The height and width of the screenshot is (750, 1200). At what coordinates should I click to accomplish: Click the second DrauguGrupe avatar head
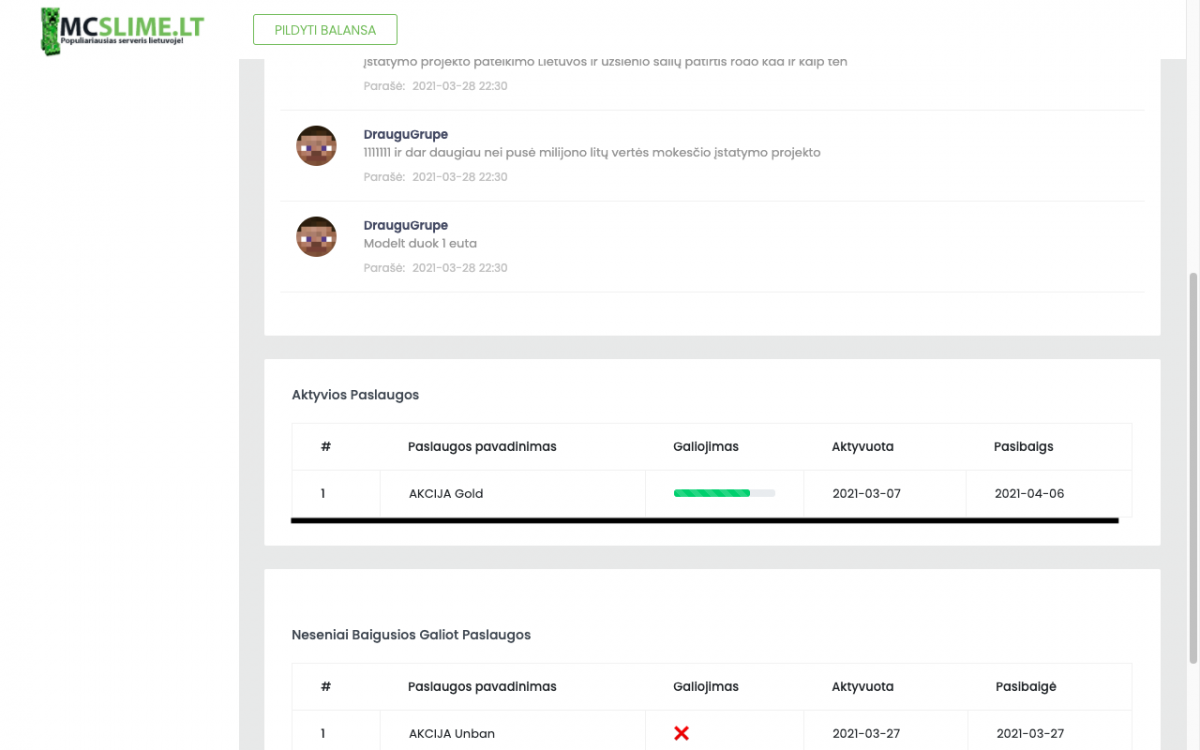pos(316,237)
